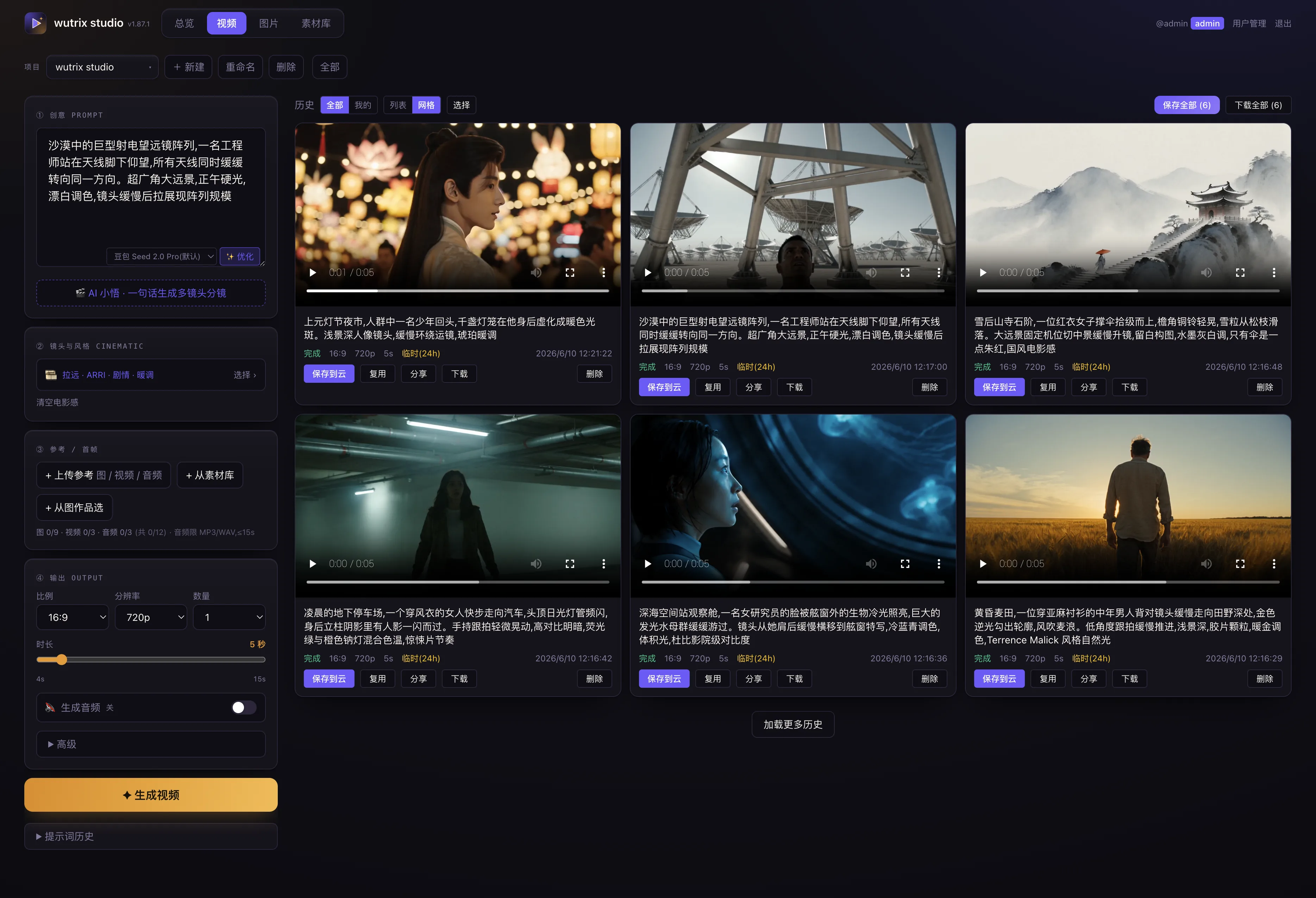Open more options on parking garage video
This screenshot has width=1316, height=898.
604,564
